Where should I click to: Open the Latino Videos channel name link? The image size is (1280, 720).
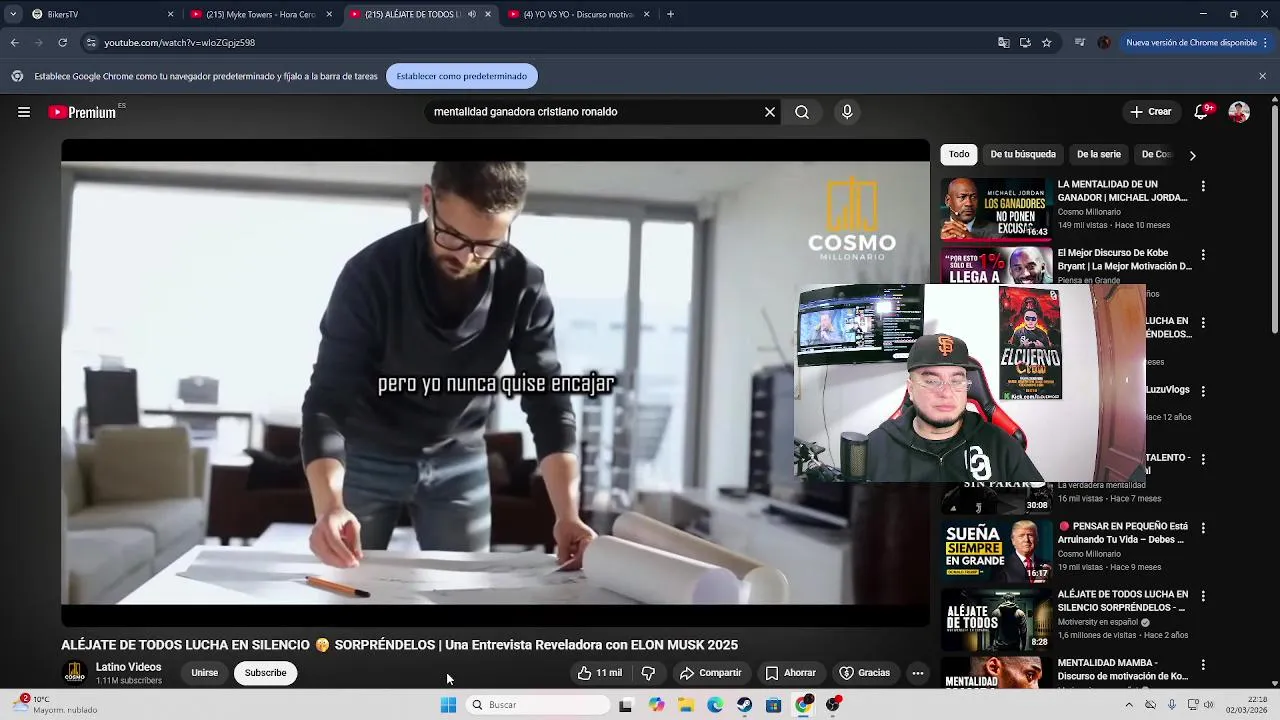[128, 667]
